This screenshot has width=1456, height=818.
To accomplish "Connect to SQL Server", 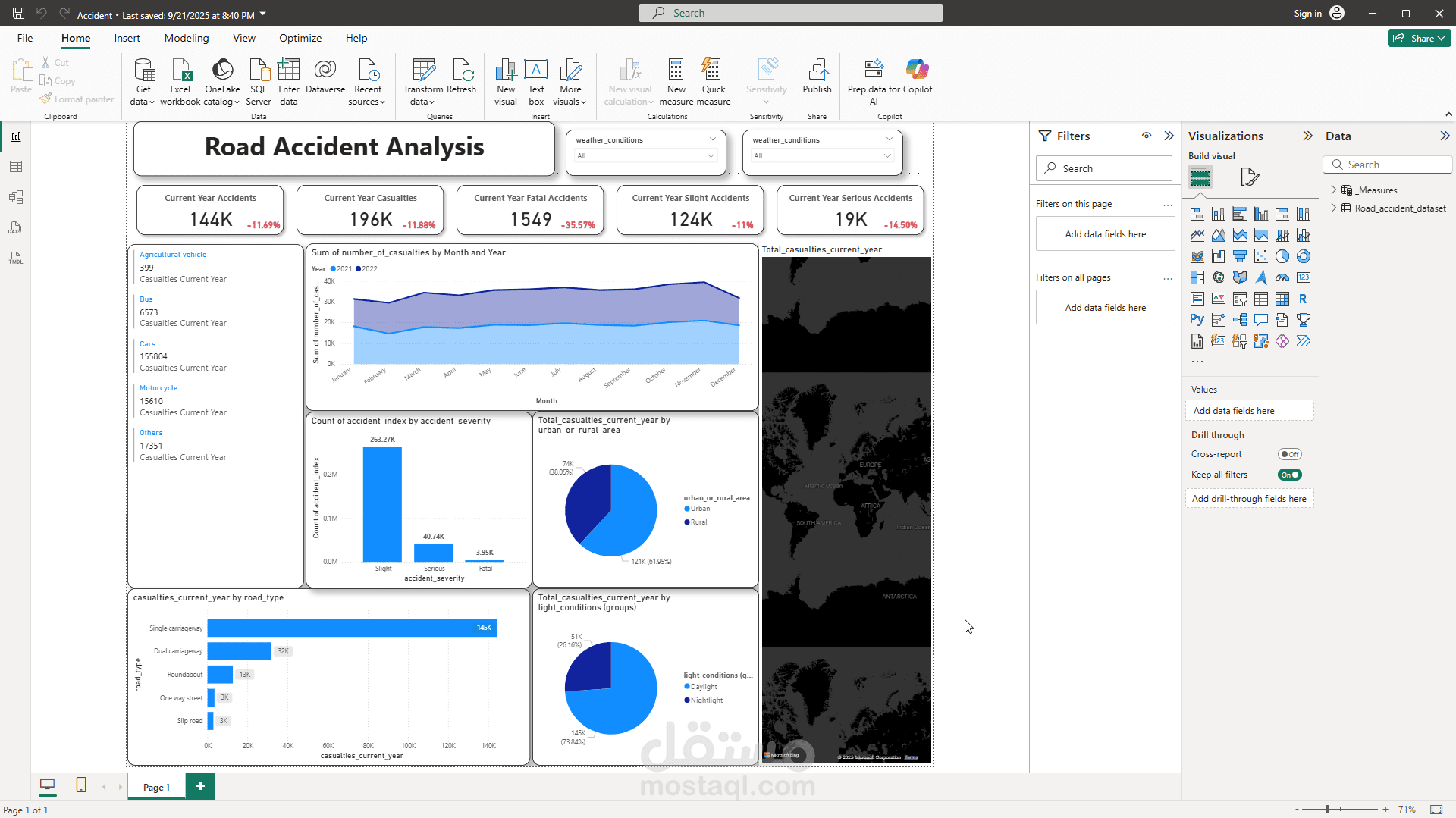I will click(x=259, y=82).
